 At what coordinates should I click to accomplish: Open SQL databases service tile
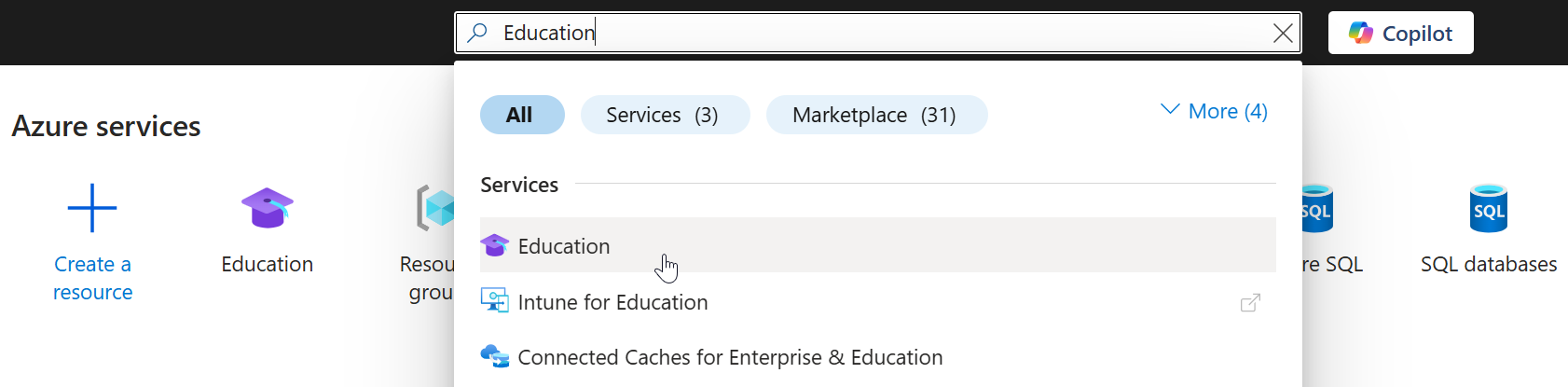click(x=1488, y=230)
